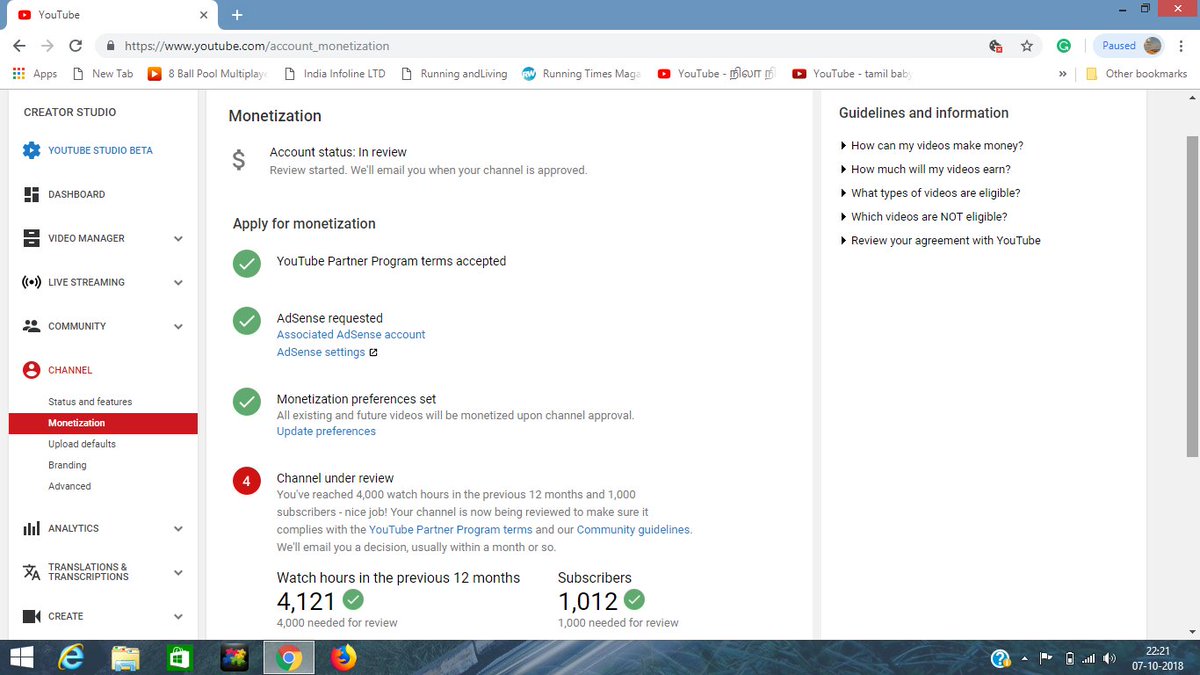1200x675 pixels.
Task: Click the Chrome taskbar button
Action: click(x=289, y=657)
